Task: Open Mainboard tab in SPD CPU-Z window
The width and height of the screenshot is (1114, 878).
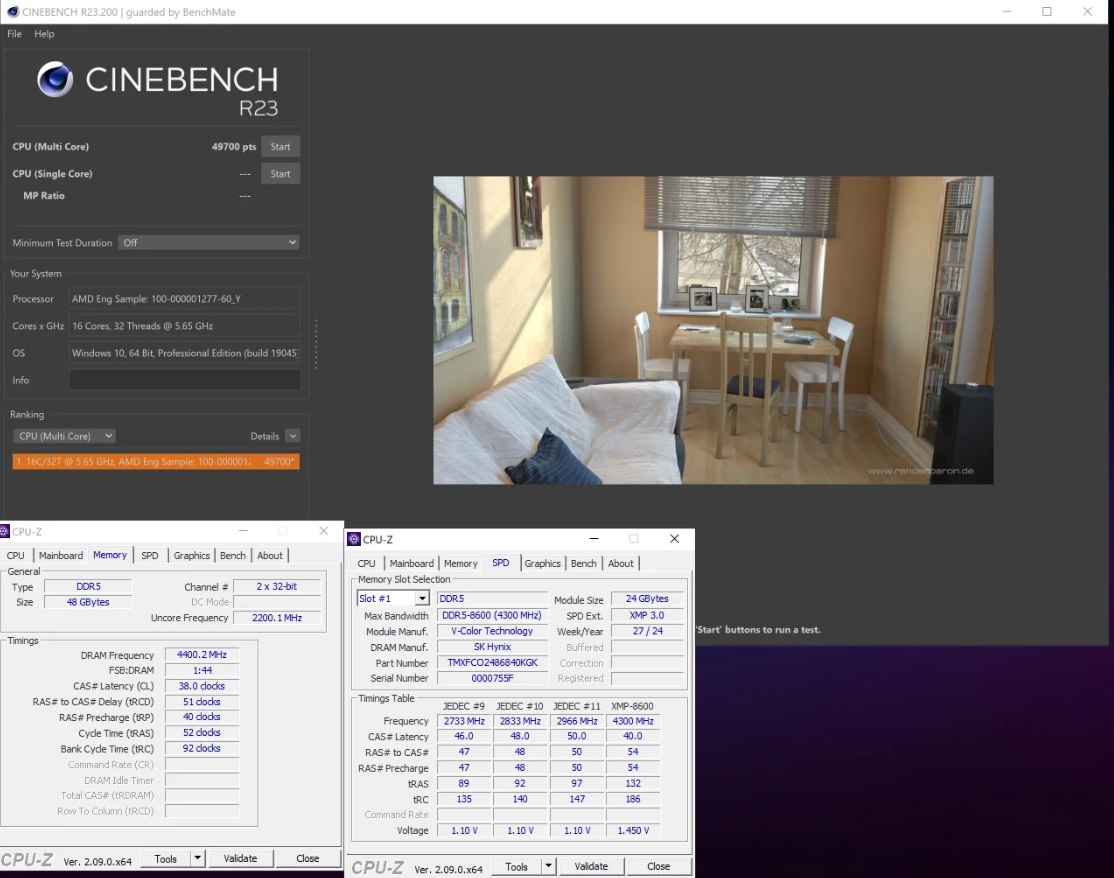Action: [411, 563]
